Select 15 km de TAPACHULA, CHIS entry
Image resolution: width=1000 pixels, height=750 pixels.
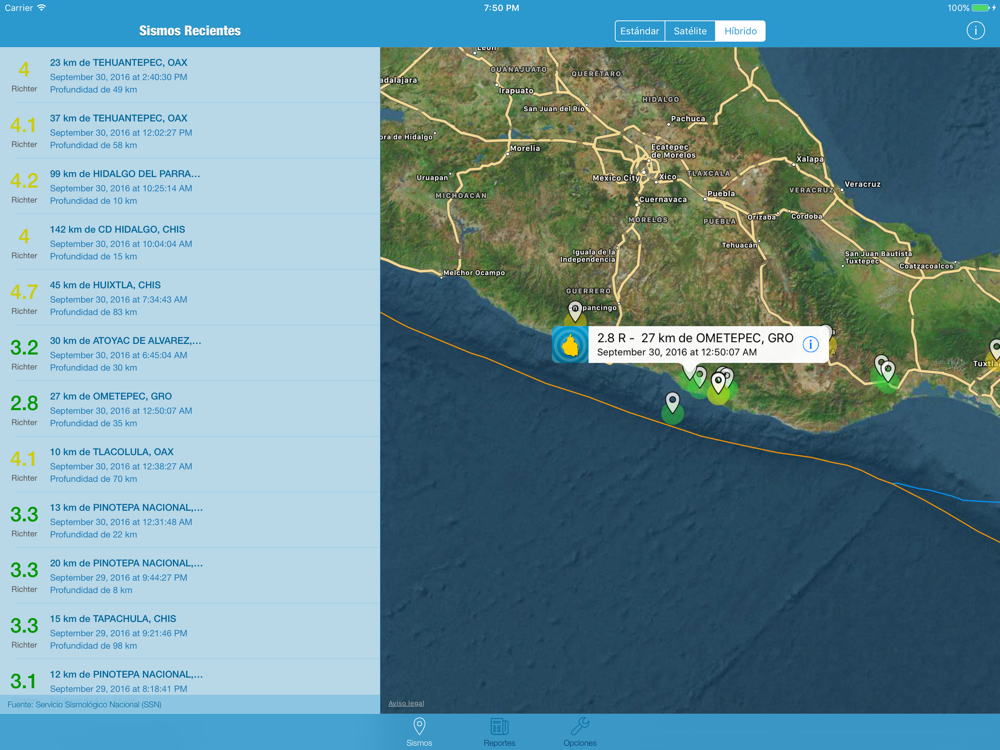(190, 631)
